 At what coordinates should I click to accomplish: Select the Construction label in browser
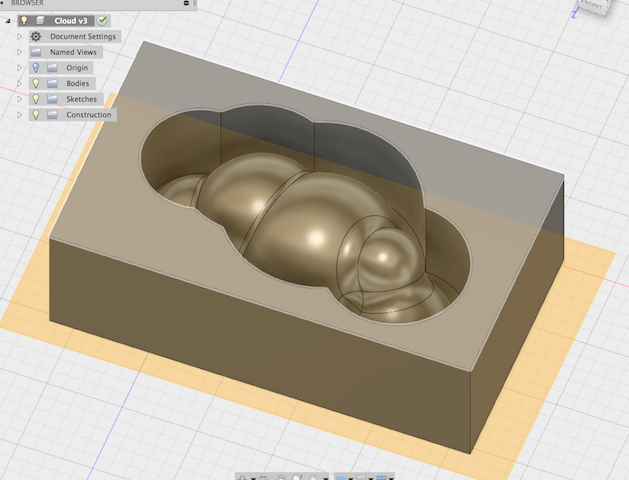[x=89, y=115]
